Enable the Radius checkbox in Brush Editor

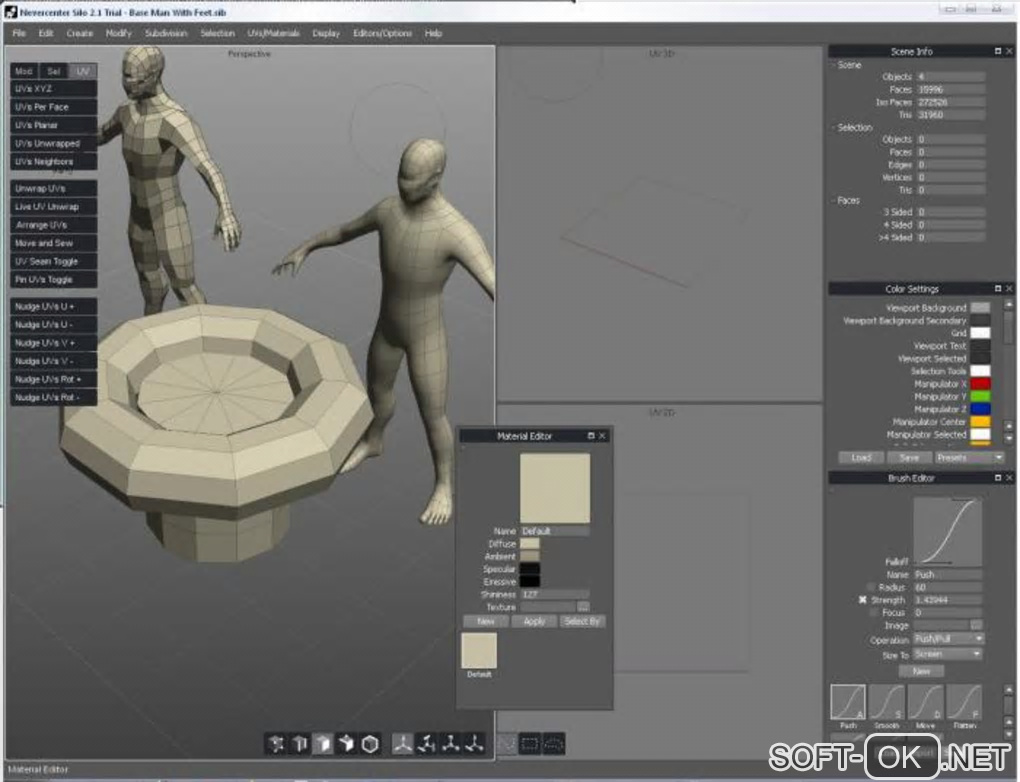click(x=871, y=587)
